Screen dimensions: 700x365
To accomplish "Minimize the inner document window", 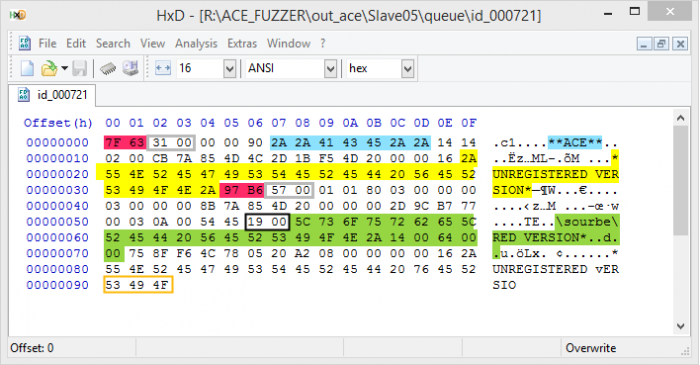I will coord(644,44).
